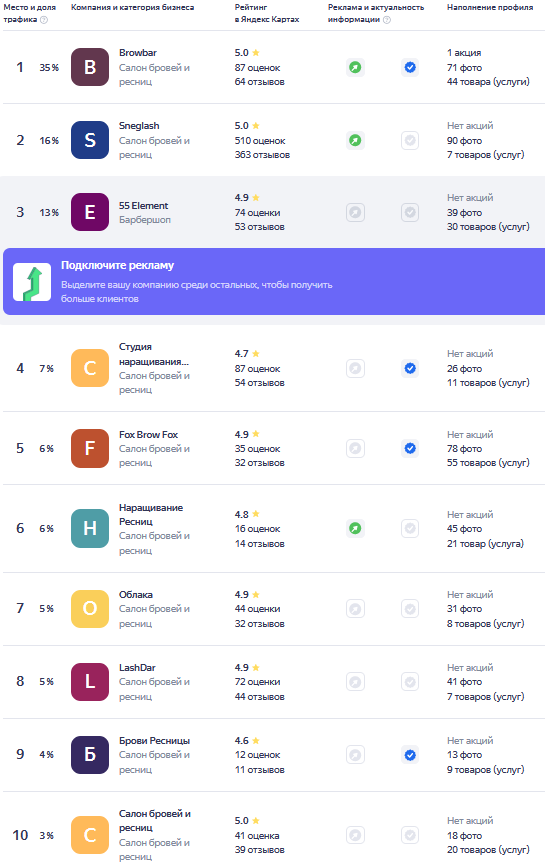Click the Browbar company avatar
Screen dimensions: 545x865
pyautogui.click(x=90, y=67)
